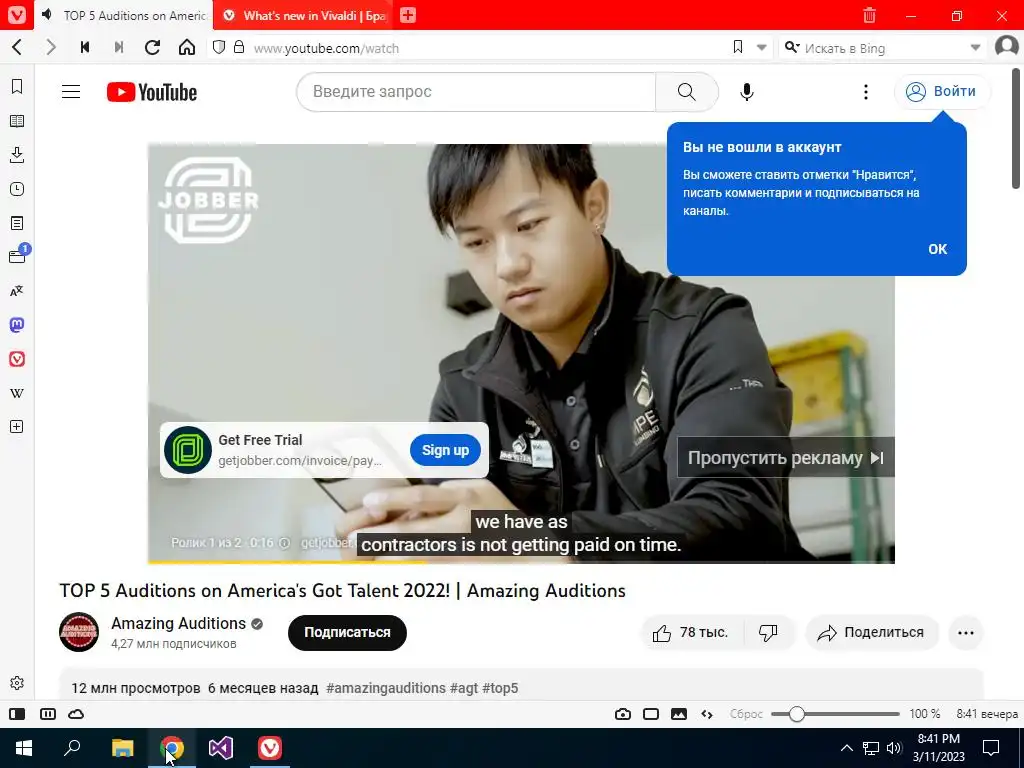
Task: Toggle images display in status bar
Action: click(679, 714)
